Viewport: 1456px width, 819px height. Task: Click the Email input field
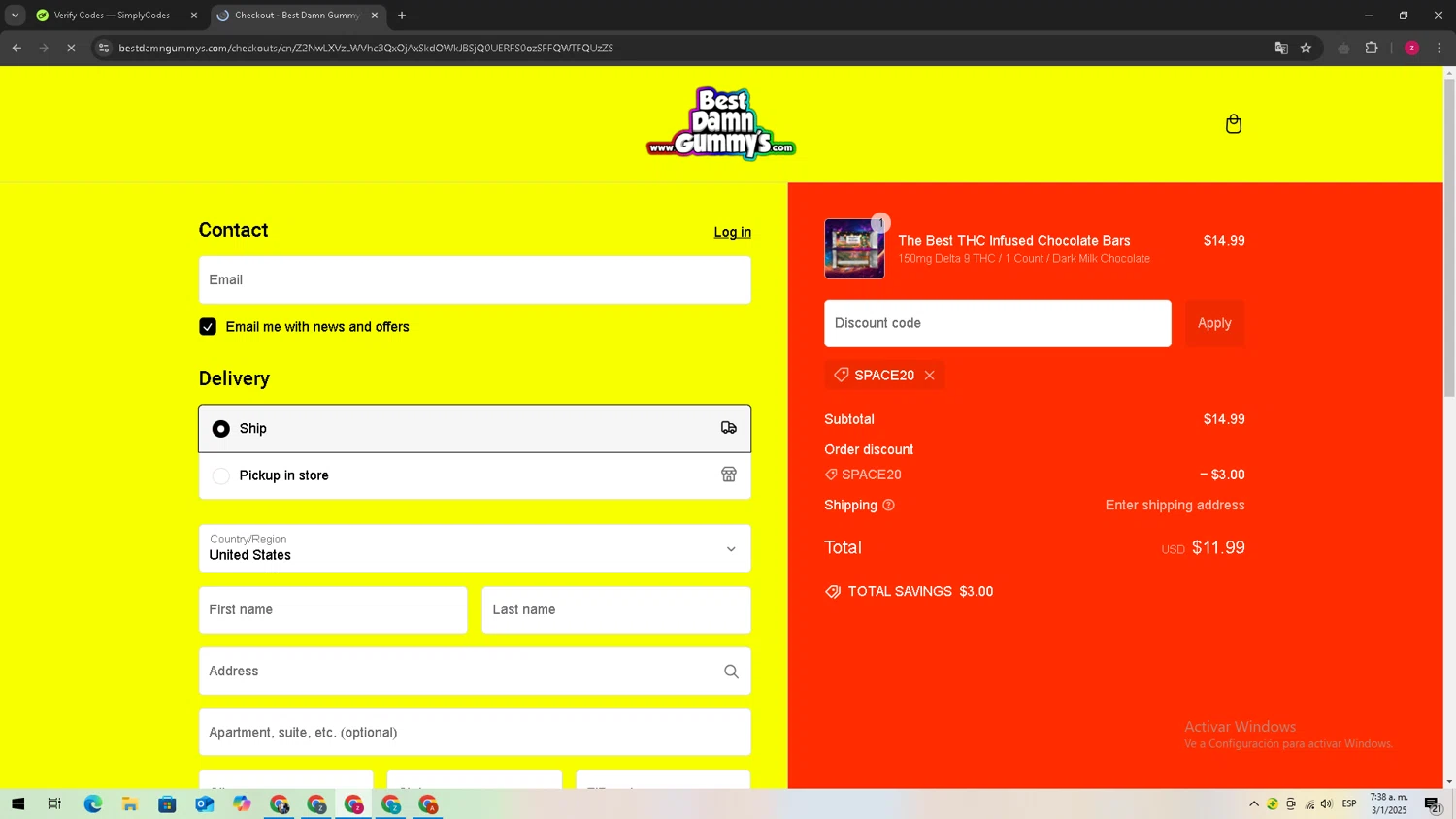[x=475, y=279]
